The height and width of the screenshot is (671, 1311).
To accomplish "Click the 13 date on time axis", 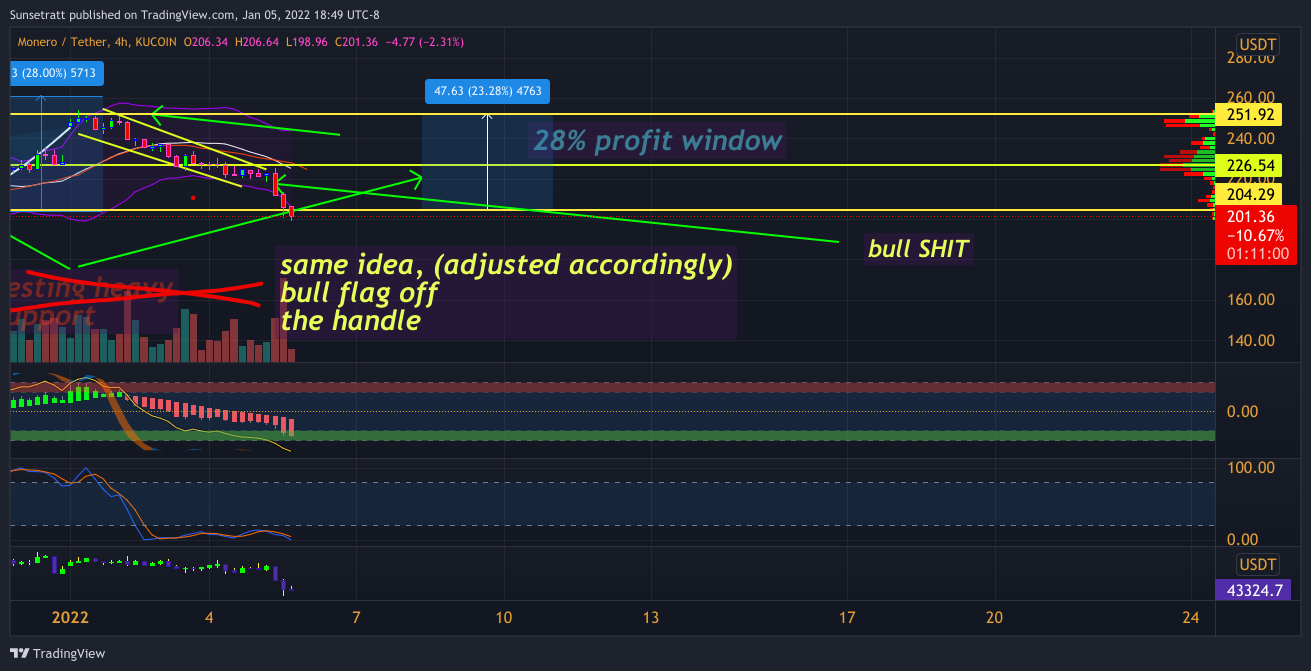I will pyautogui.click(x=651, y=617).
